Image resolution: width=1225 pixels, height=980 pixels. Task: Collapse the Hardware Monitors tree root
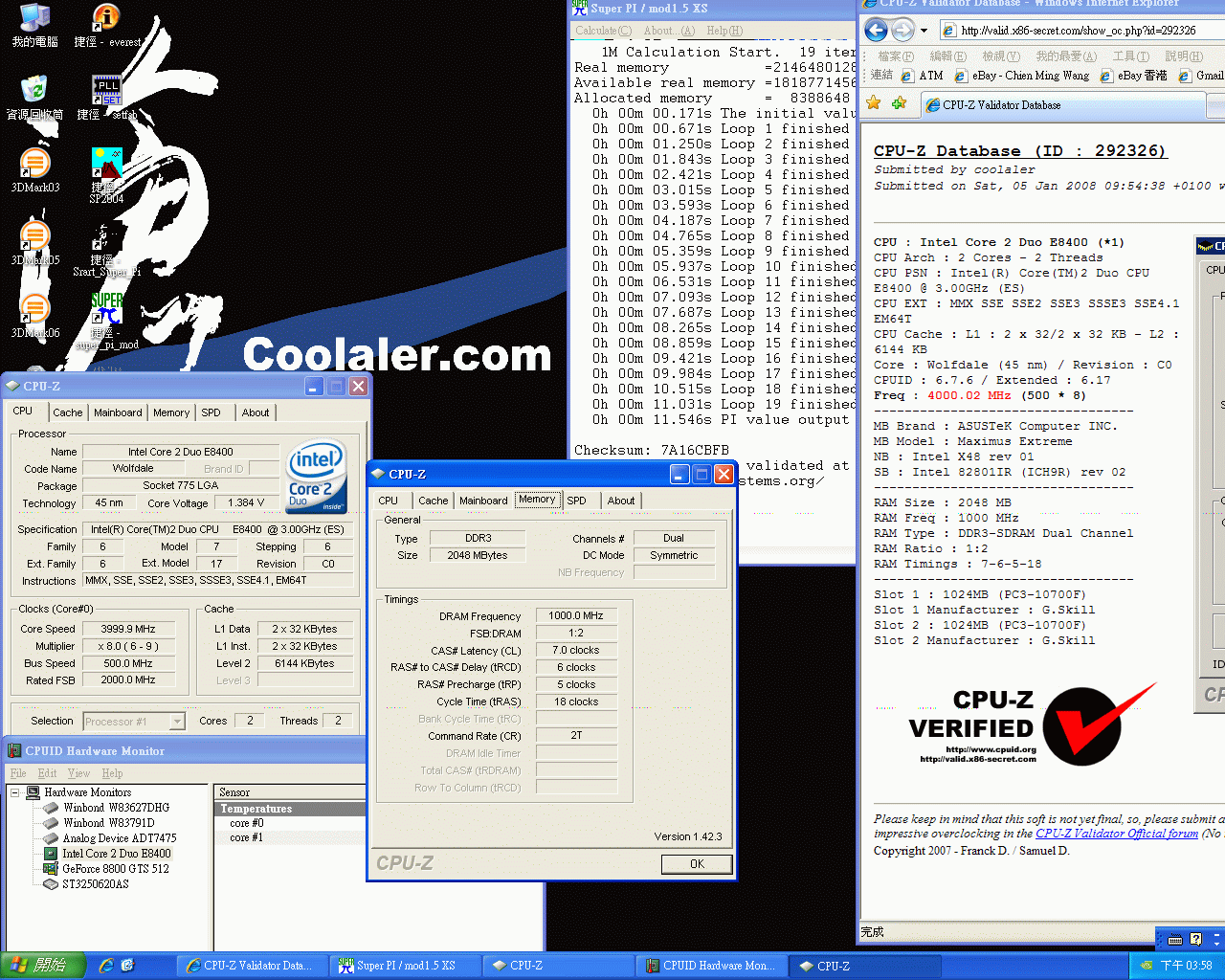coord(15,792)
